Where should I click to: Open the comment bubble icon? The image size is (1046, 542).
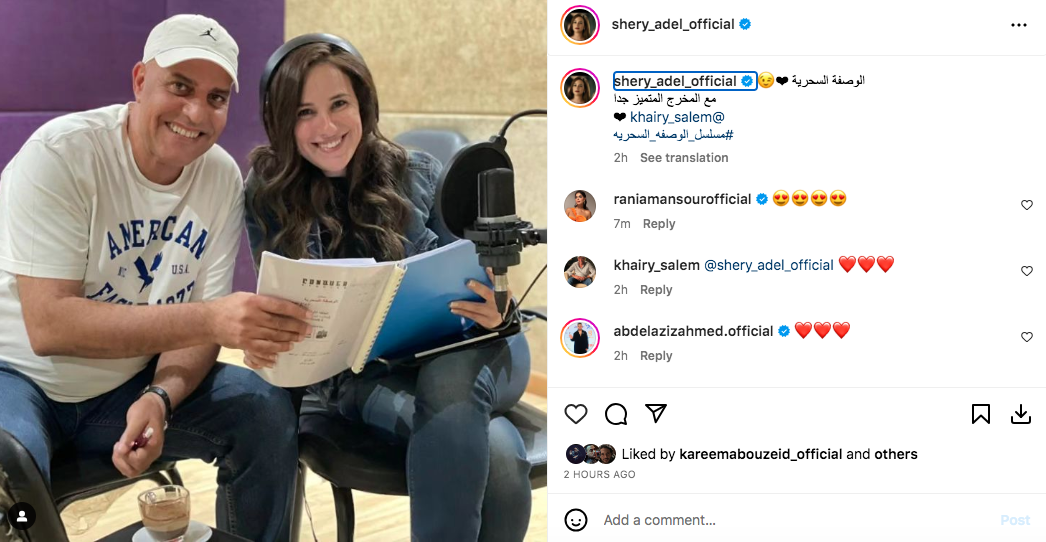click(616, 414)
